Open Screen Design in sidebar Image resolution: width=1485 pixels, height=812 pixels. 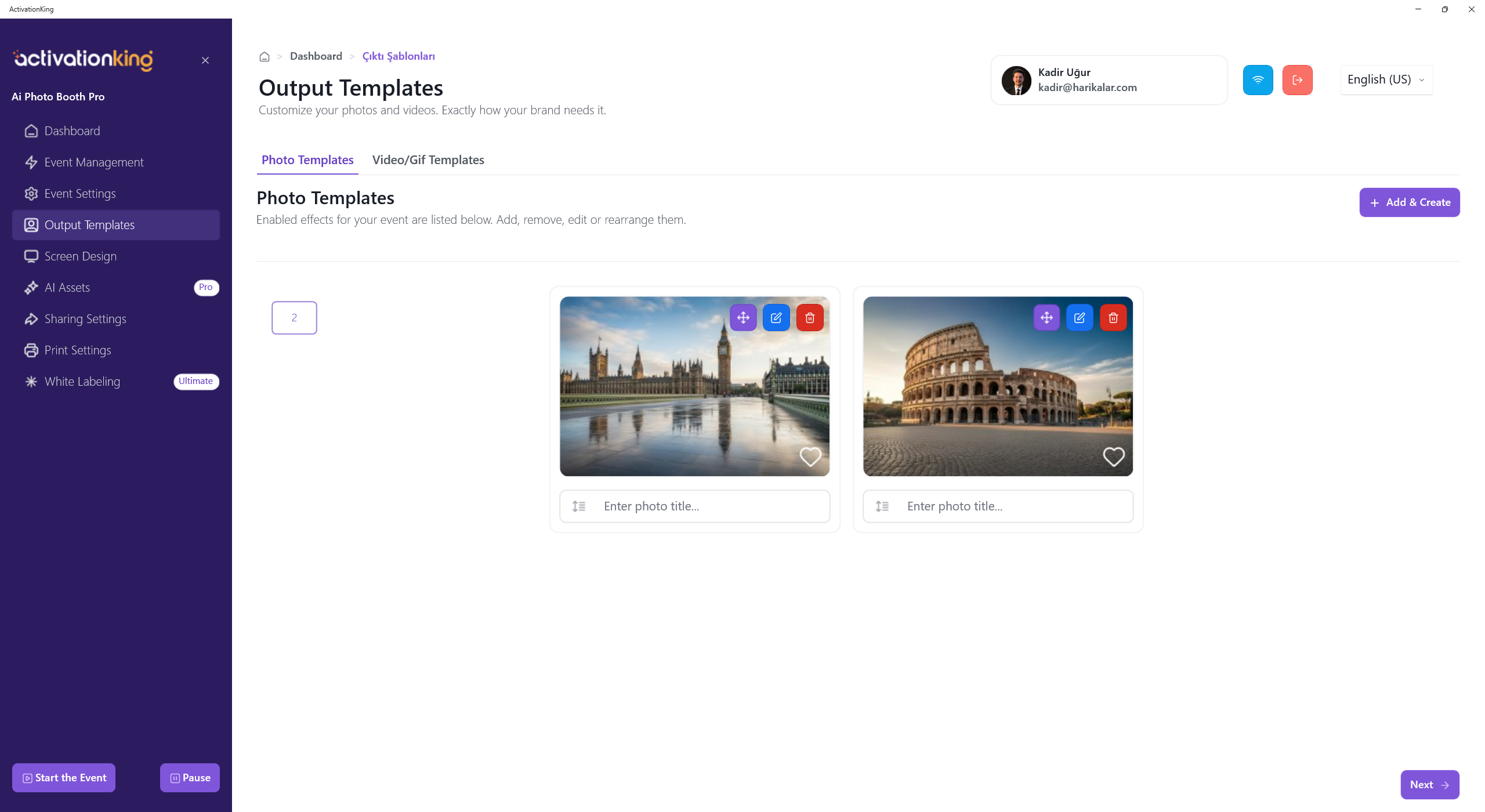[81, 256]
